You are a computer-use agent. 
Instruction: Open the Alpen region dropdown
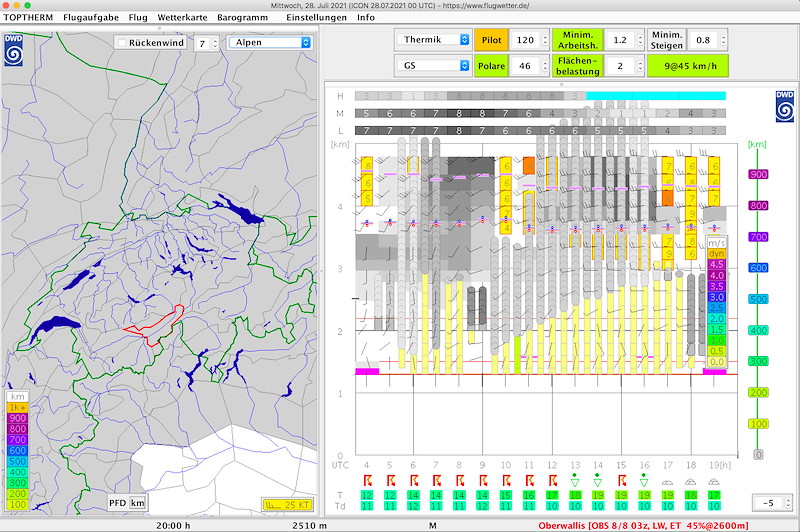269,42
